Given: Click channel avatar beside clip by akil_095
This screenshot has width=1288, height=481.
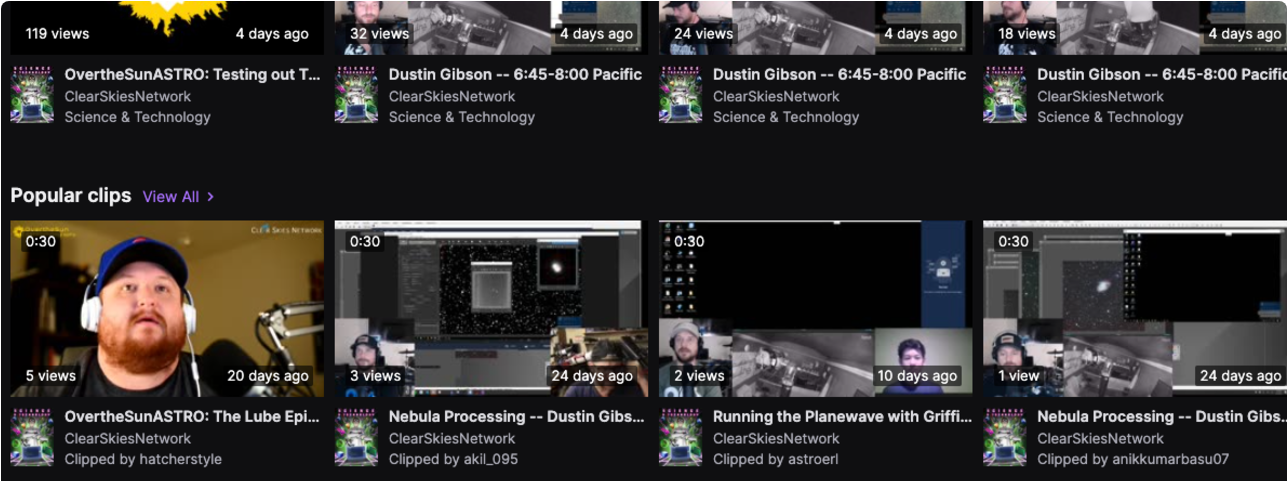Looking at the screenshot, I should click(356, 437).
